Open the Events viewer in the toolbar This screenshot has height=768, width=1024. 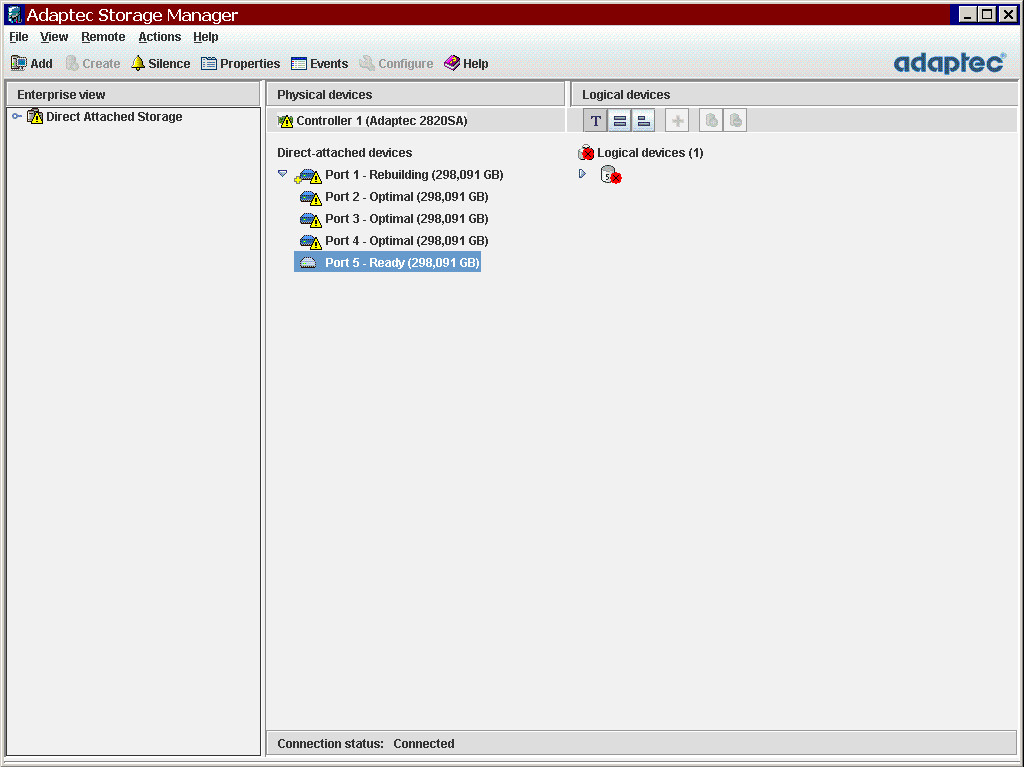click(x=319, y=63)
